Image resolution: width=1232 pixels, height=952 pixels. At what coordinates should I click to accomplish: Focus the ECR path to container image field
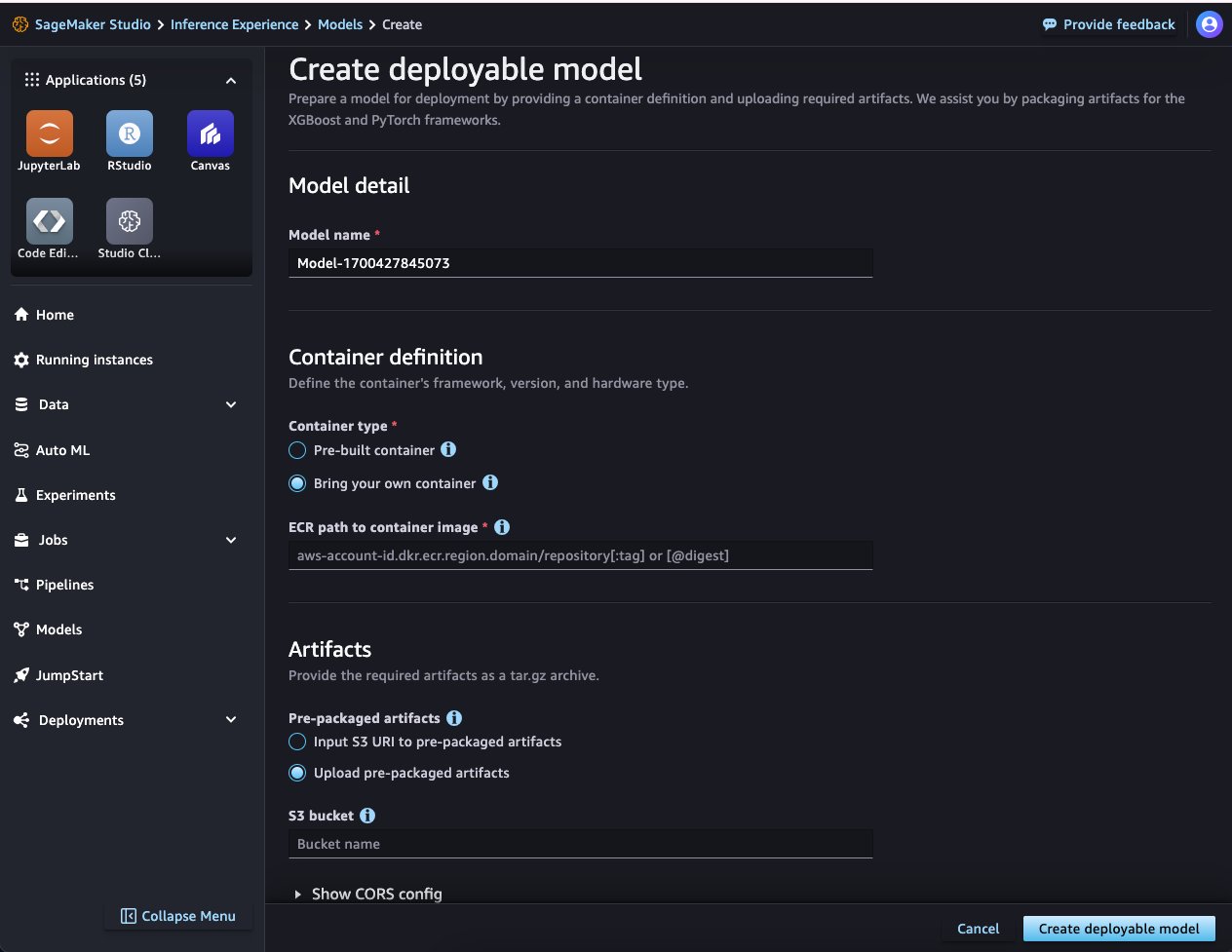(x=580, y=555)
